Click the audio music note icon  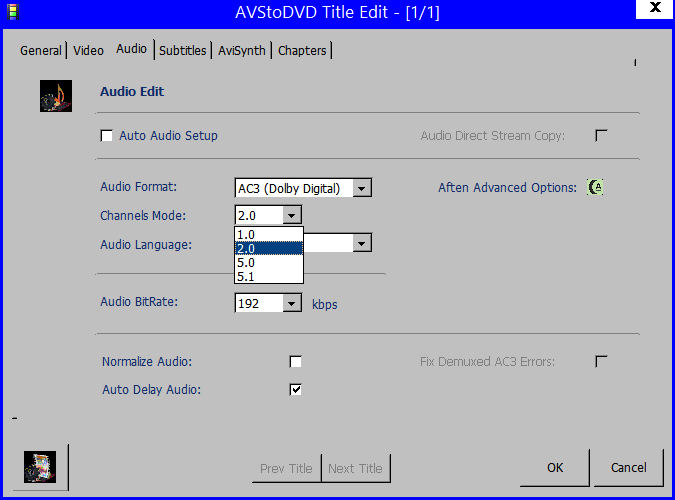click(x=55, y=95)
